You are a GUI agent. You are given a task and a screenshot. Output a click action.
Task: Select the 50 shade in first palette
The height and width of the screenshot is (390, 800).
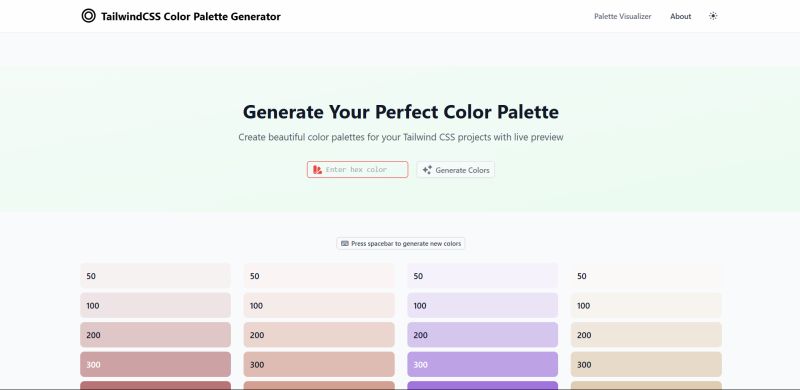(x=156, y=276)
